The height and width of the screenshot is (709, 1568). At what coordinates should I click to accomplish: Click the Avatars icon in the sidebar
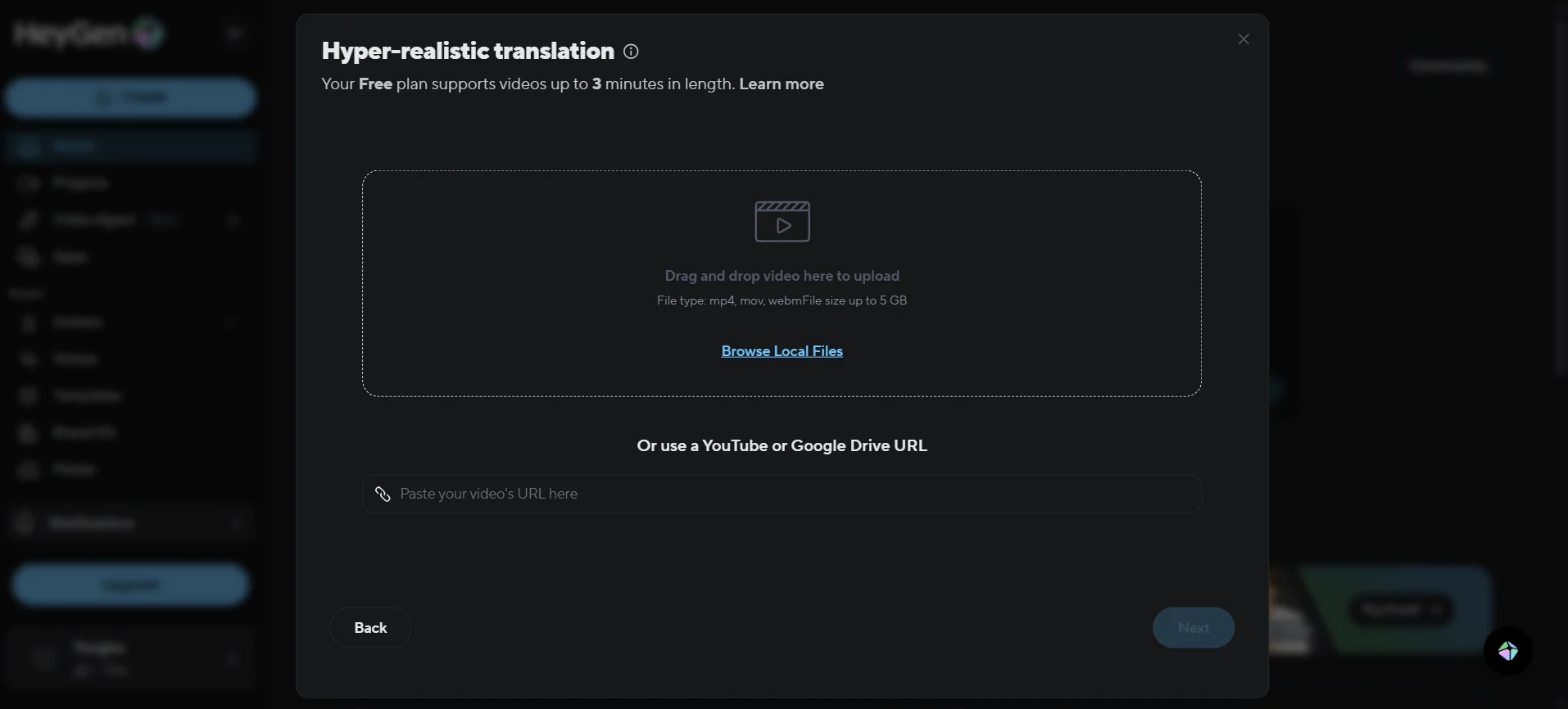click(29, 323)
